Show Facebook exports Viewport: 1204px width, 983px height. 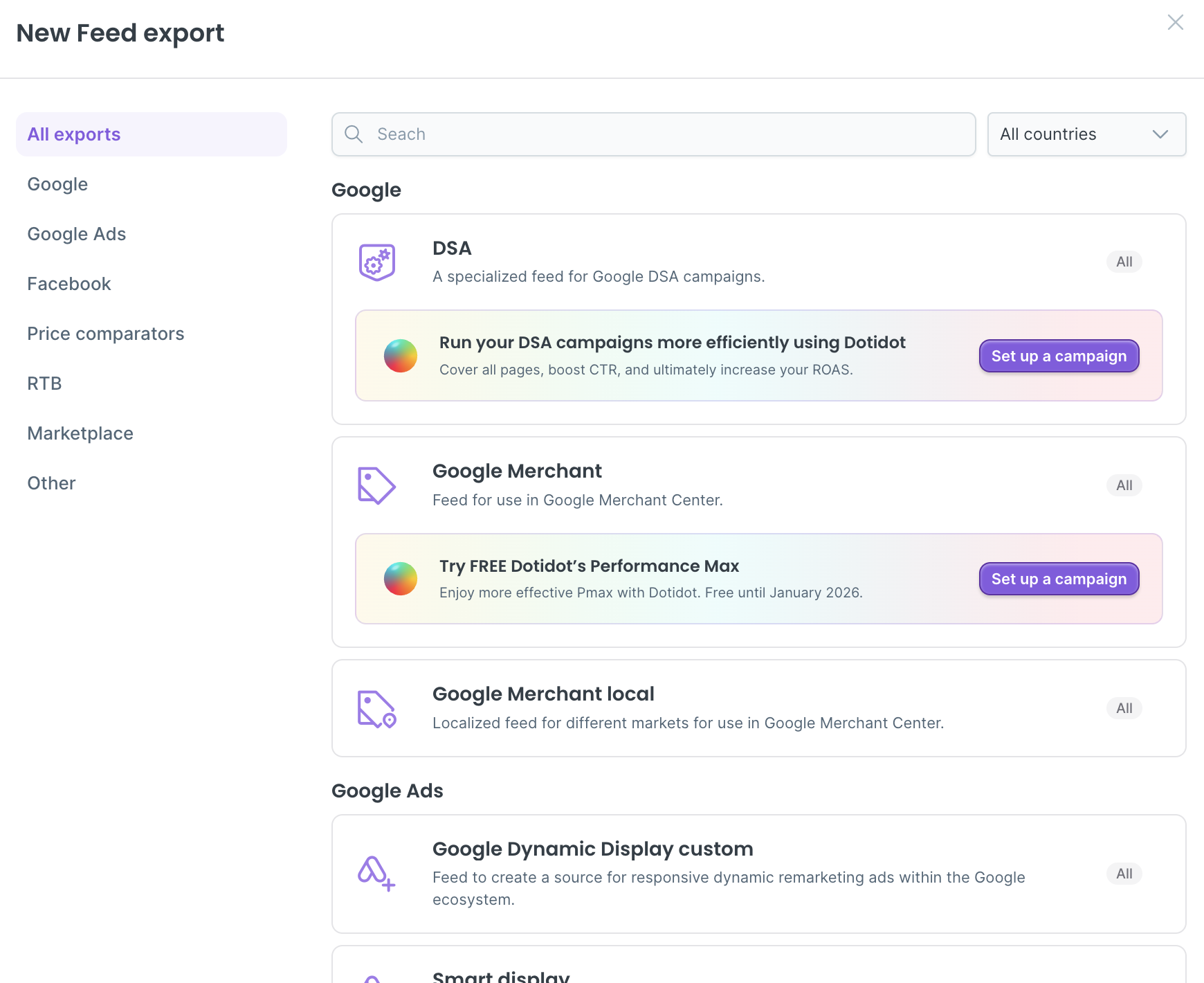click(69, 284)
